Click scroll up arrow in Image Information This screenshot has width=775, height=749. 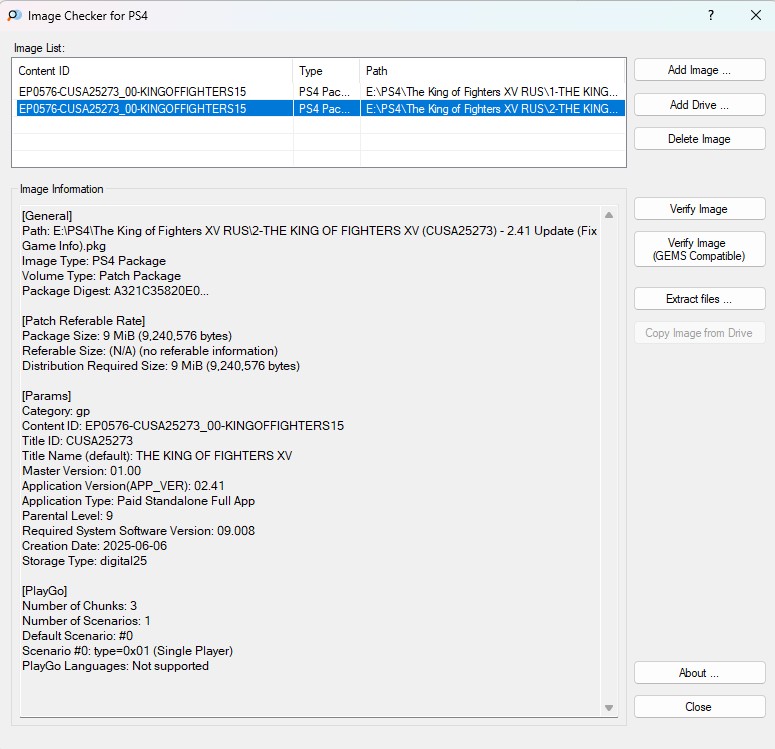coord(609,215)
